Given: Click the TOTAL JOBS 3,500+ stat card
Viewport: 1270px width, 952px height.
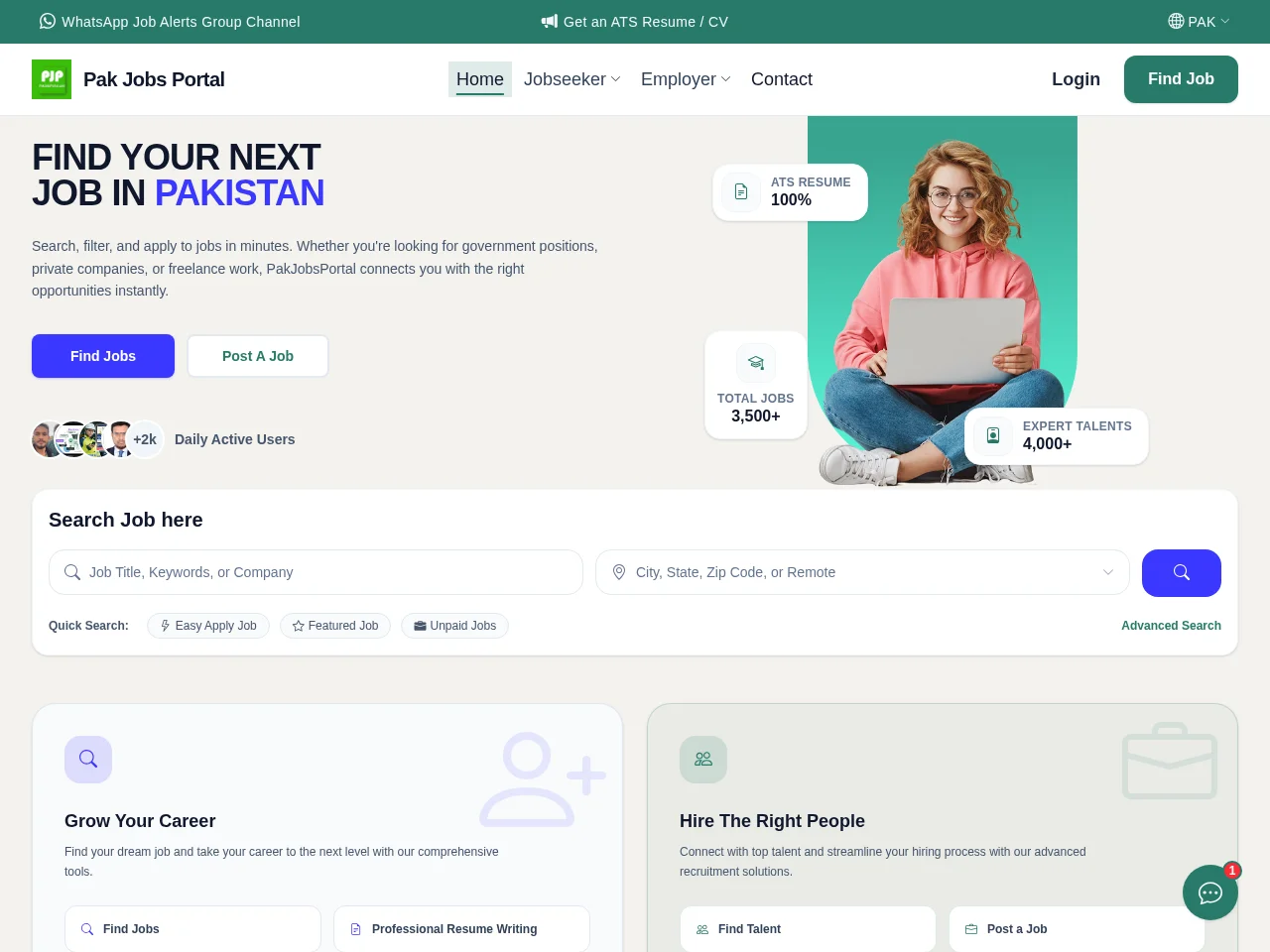Looking at the screenshot, I should 756,385.
